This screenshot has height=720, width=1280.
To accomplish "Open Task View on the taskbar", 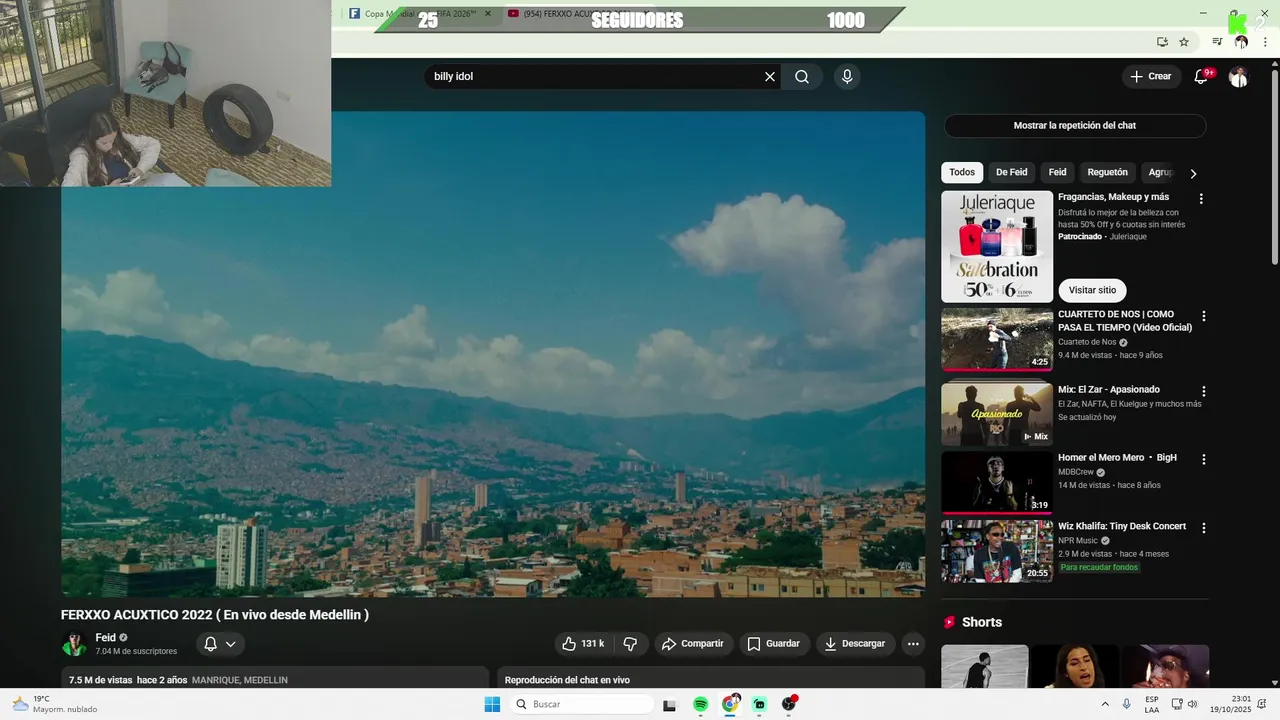I will [x=670, y=704].
